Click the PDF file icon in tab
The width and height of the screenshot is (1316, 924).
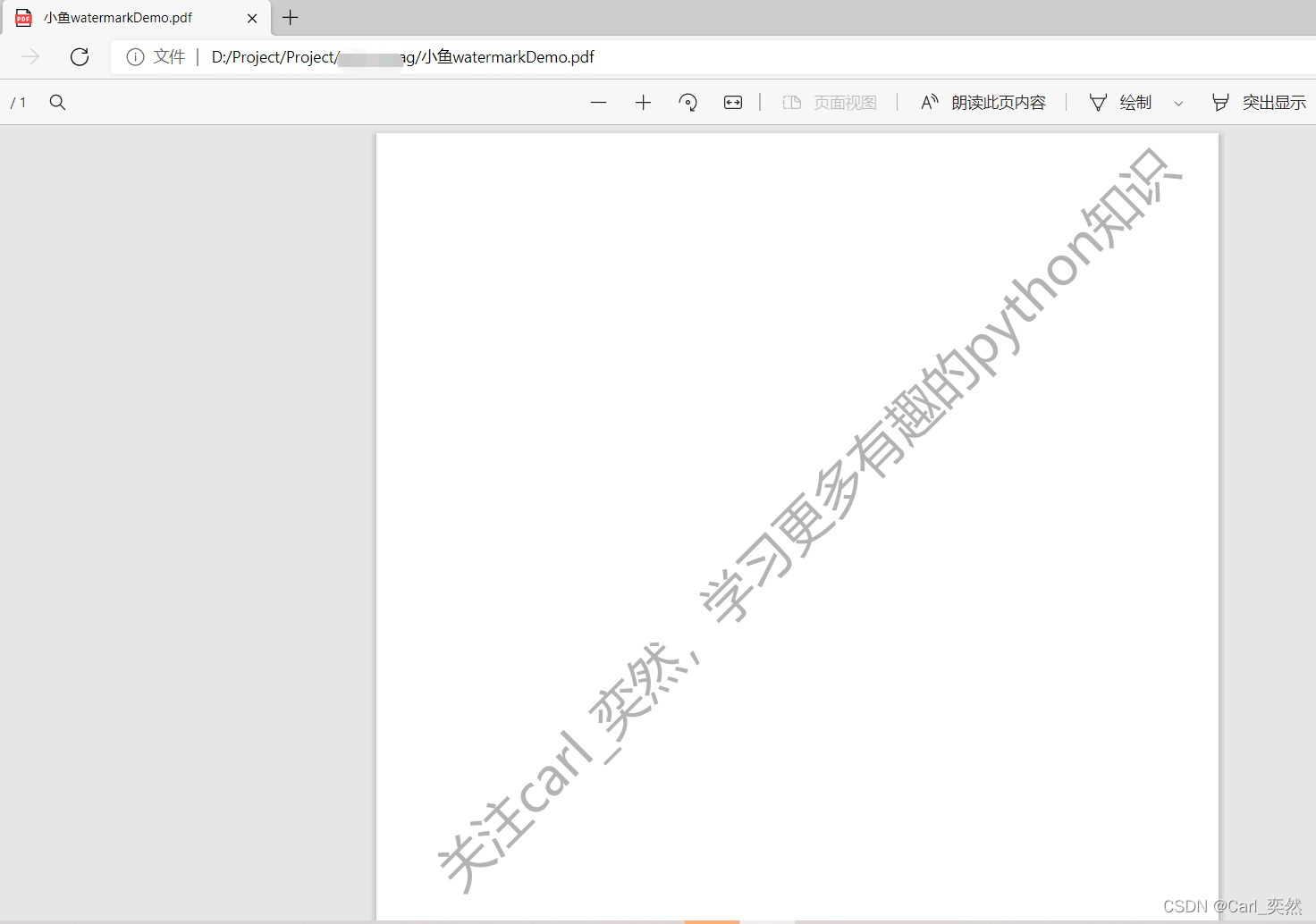coord(24,18)
